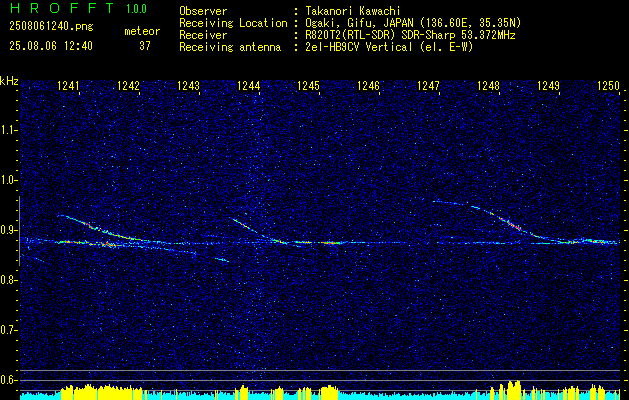Select observer name Takanori Kawachi
The image size is (629, 400).
point(352,11)
